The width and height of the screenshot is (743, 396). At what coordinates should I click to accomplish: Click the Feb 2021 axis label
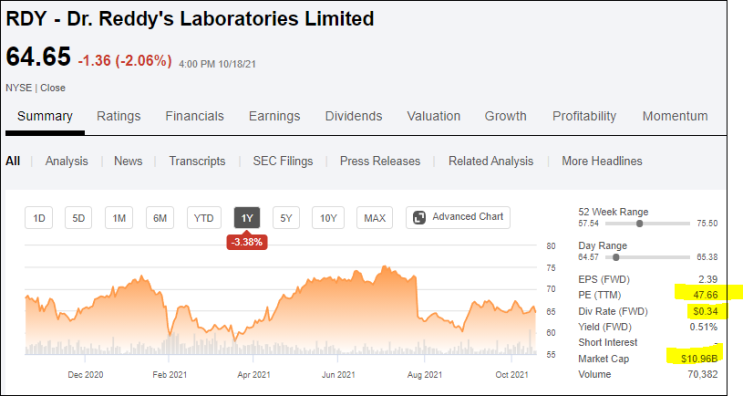point(170,375)
